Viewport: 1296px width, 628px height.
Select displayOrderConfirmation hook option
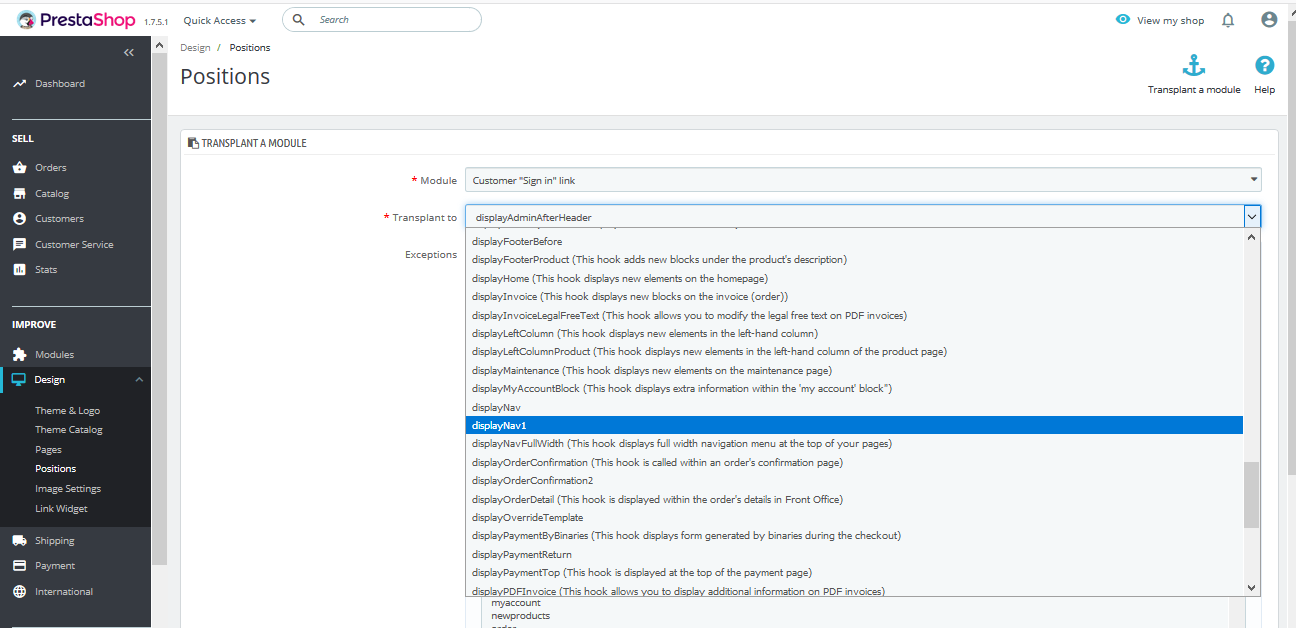pyautogui.click(x=854, y=463)
